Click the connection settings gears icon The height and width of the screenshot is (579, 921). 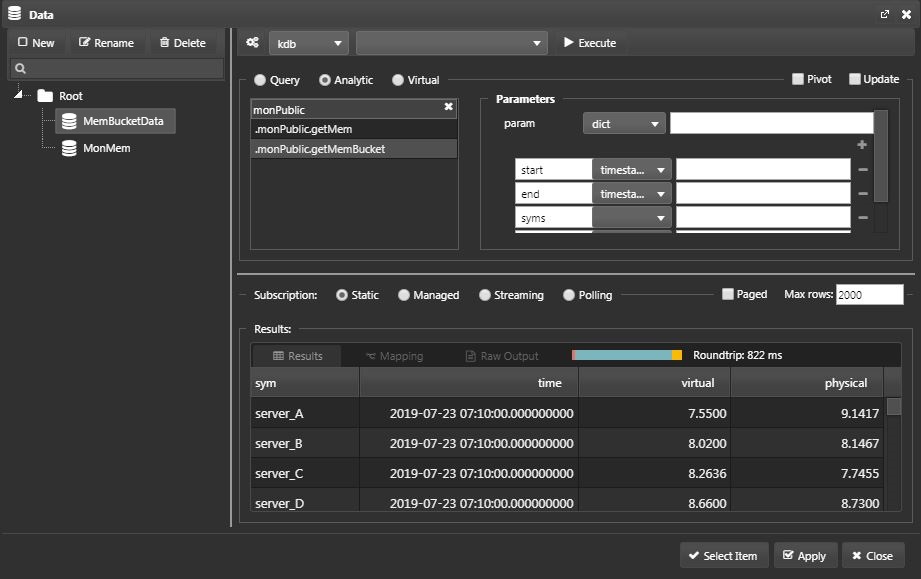253,42
